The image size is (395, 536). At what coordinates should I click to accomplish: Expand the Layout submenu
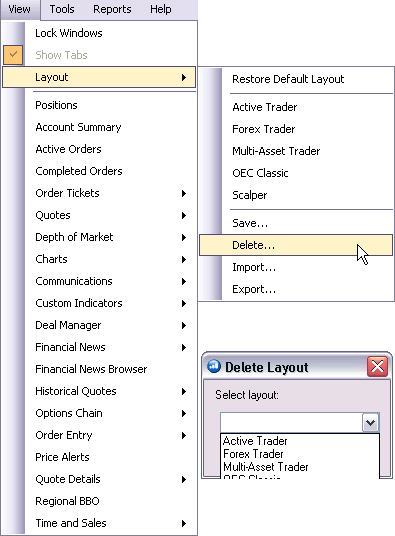click(x=99, y=77)
